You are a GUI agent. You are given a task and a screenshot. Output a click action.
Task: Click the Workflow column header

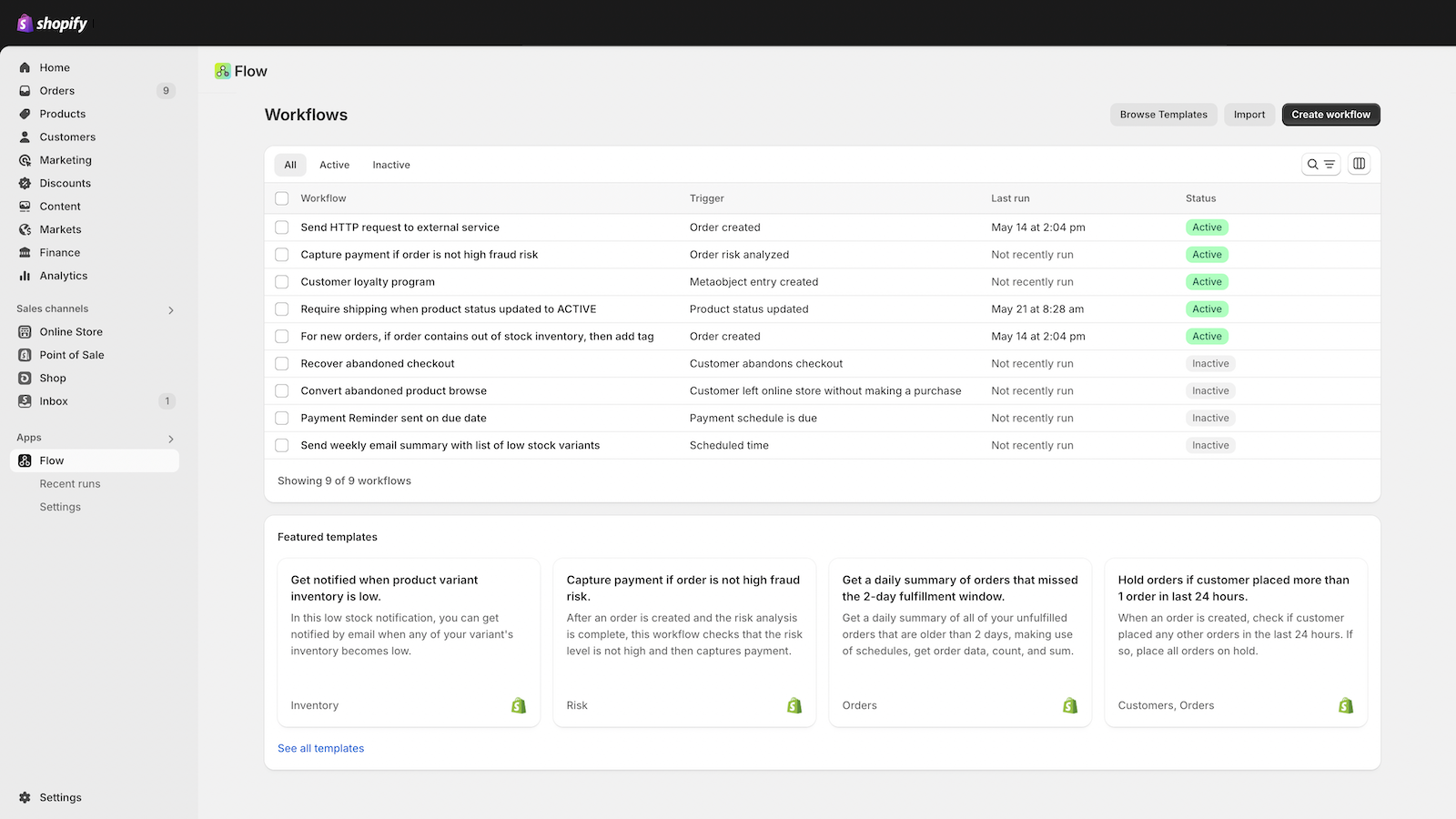tap(323, 198)
